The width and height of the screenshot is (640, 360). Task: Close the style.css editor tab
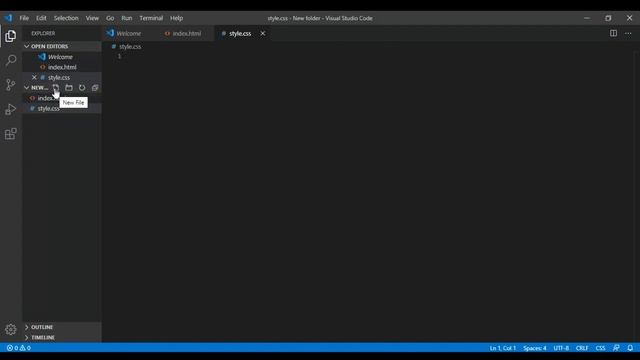coord(263,33)
